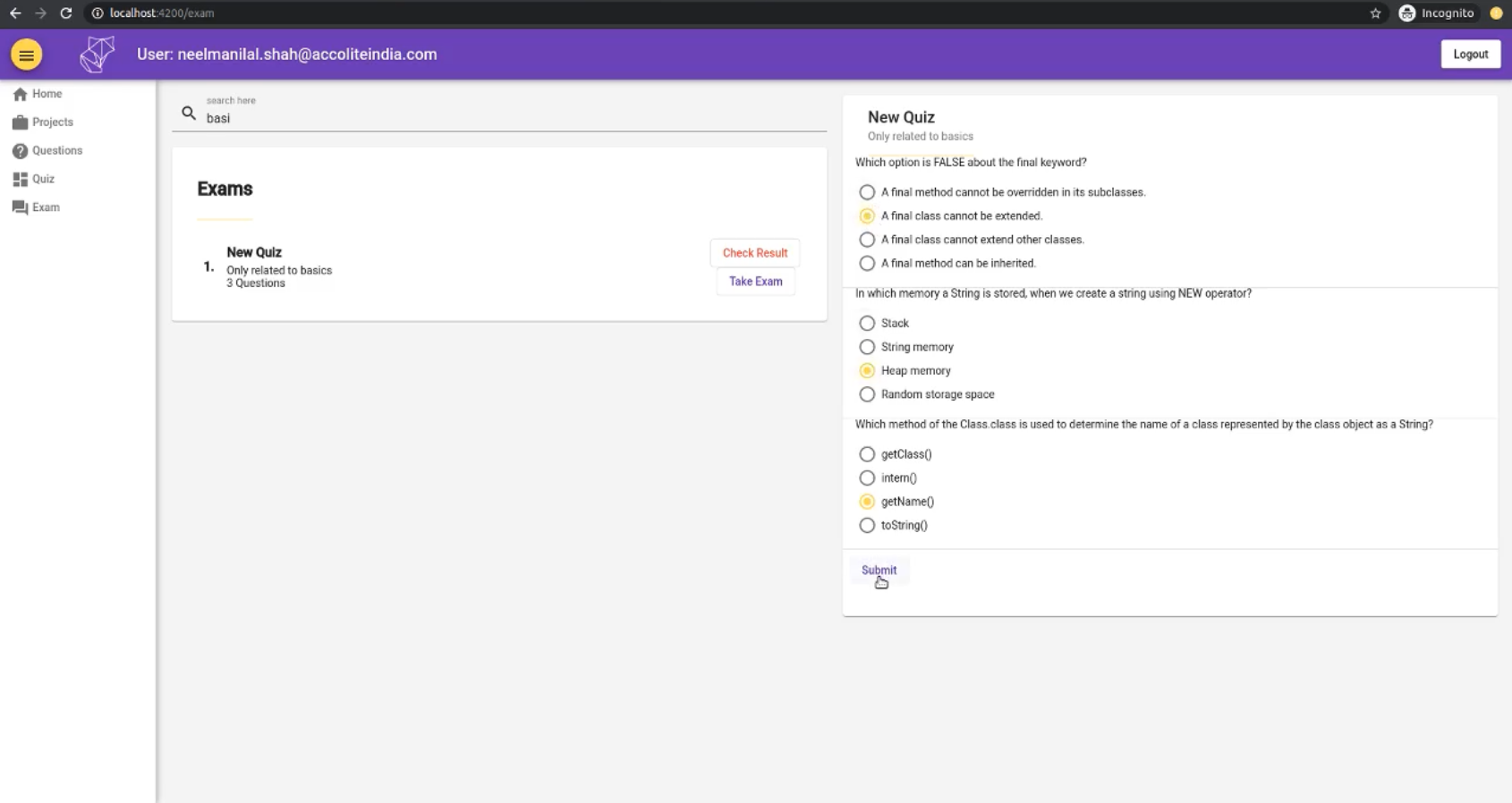
Task: Click the '3 Questions' text
Action: (256, 283)
